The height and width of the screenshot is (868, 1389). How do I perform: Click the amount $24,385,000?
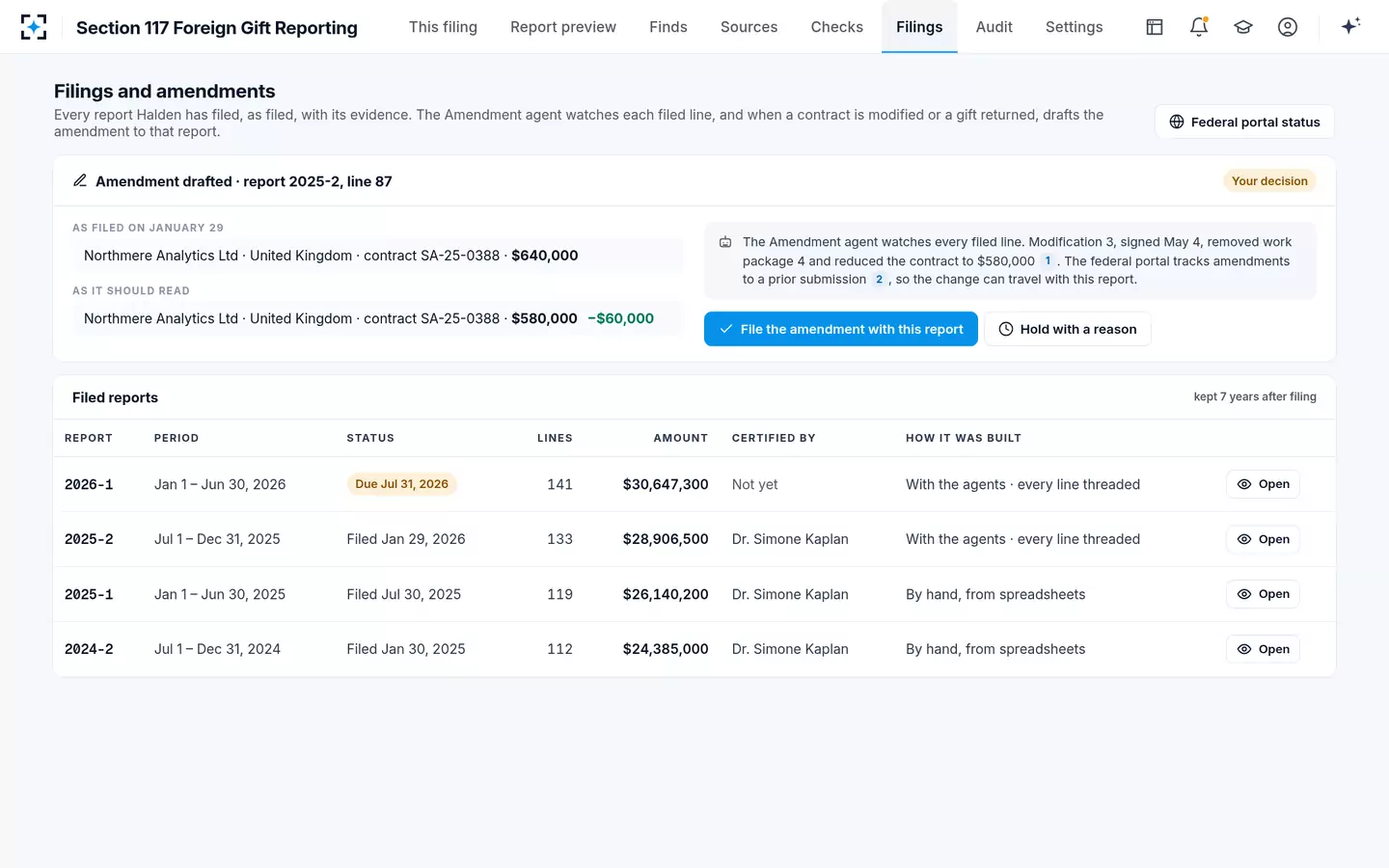tap(666, 649)
